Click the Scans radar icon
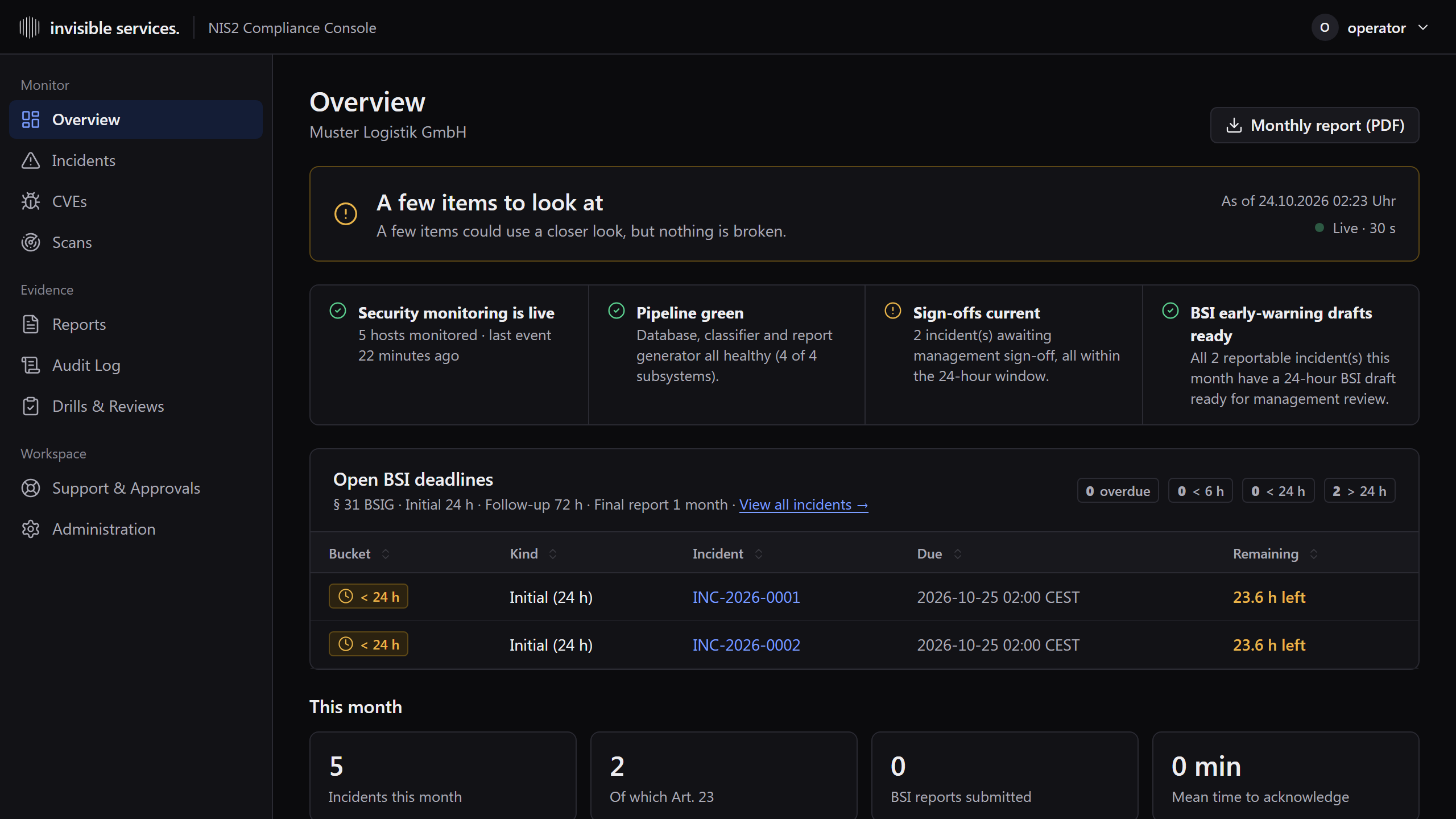The width and height of the screenshot is (1456, 819). [31, 242]
